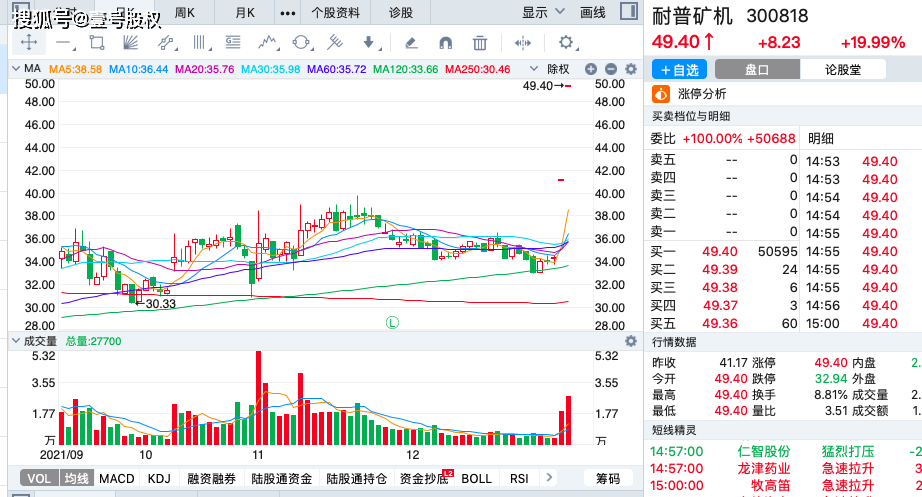Screen dimensions: 922x497
Task: Select the rectangle shape drawing tool
Action: (97, 42)
